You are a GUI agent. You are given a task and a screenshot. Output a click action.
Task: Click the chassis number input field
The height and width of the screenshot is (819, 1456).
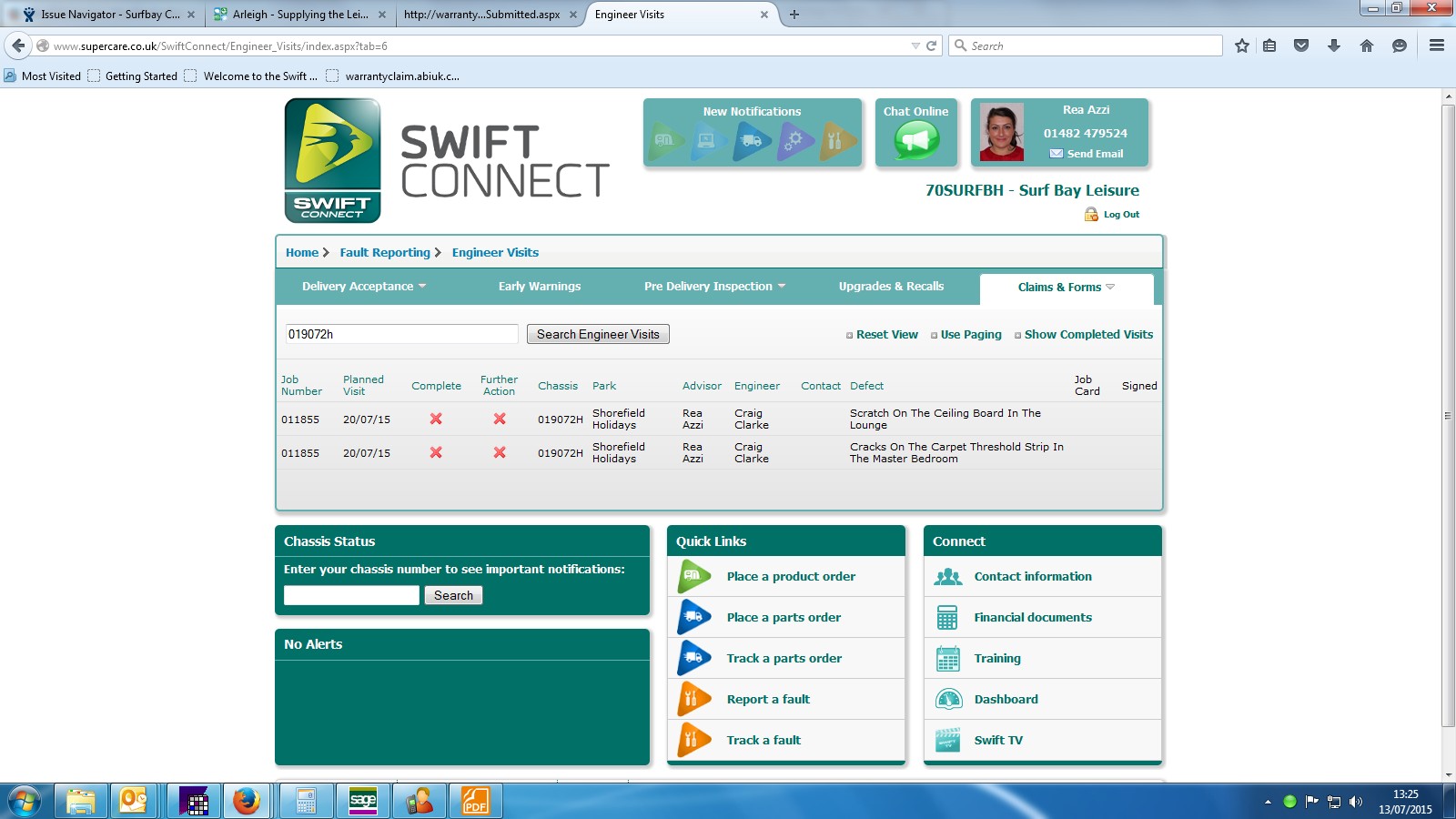click(351, 595)
